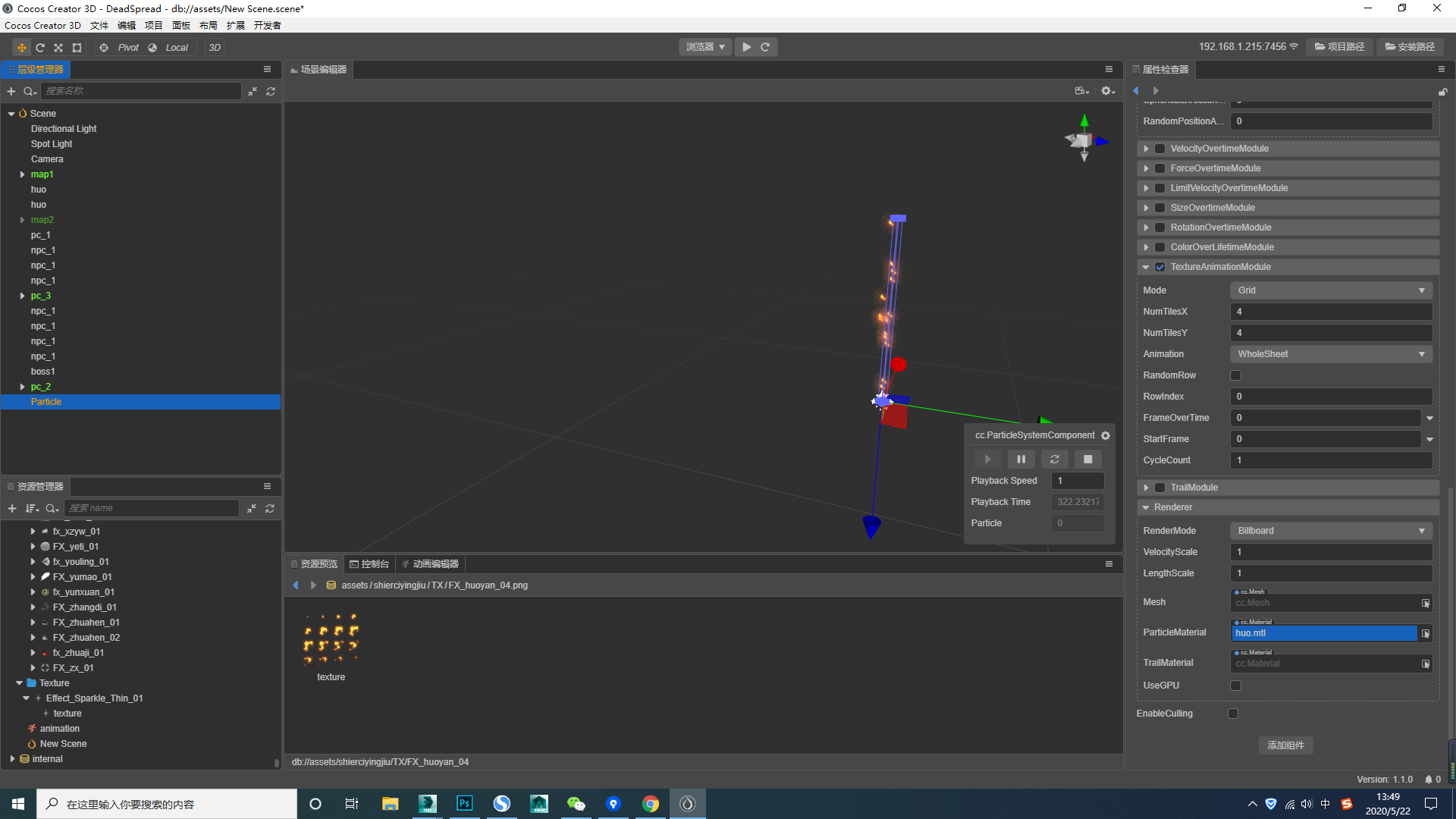Enable the VelocityOvertimeModule checkbox
This screenshot has height=819, width=1456.
1159,149
